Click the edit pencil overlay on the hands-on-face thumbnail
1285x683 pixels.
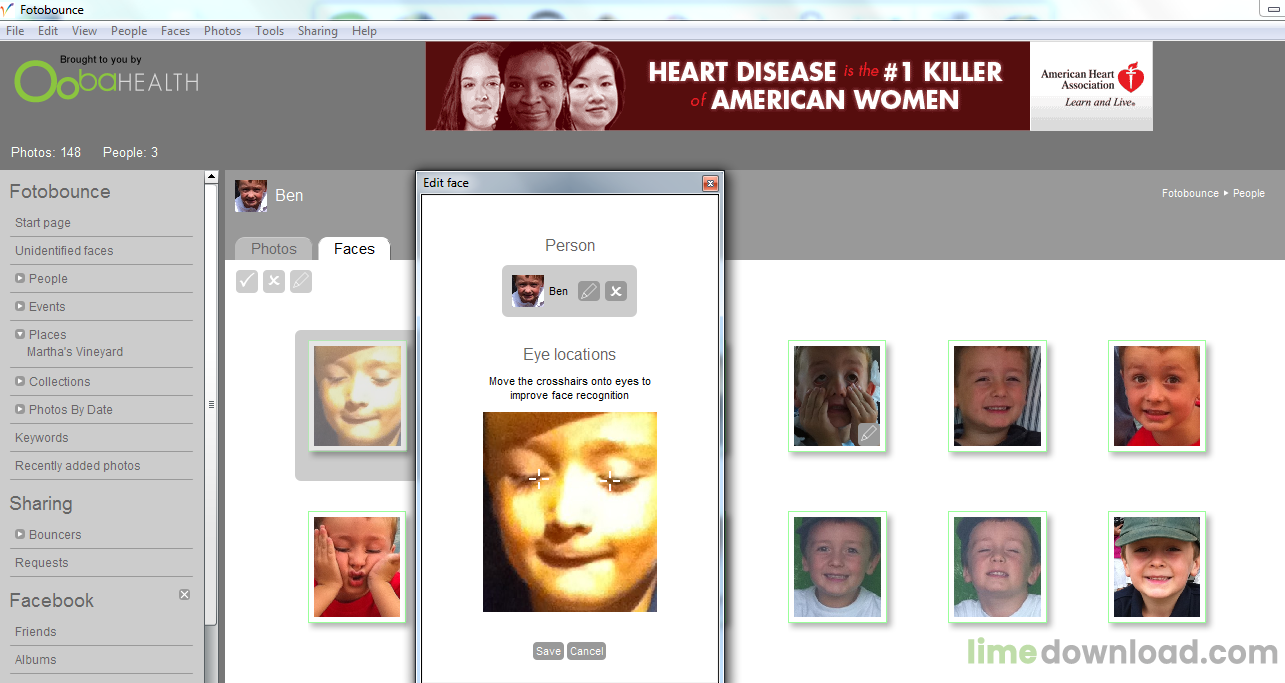[x=869, y=434]
